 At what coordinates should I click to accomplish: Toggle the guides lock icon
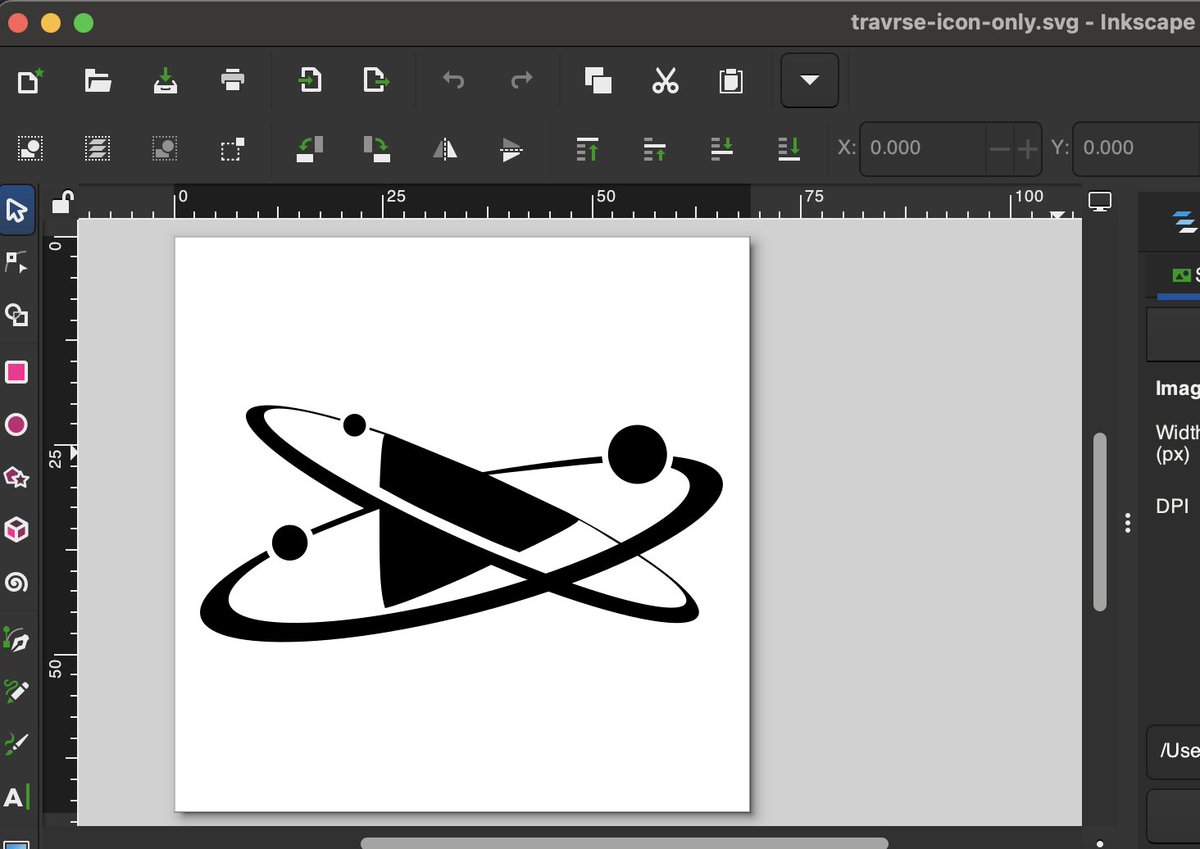coord(61,201)
